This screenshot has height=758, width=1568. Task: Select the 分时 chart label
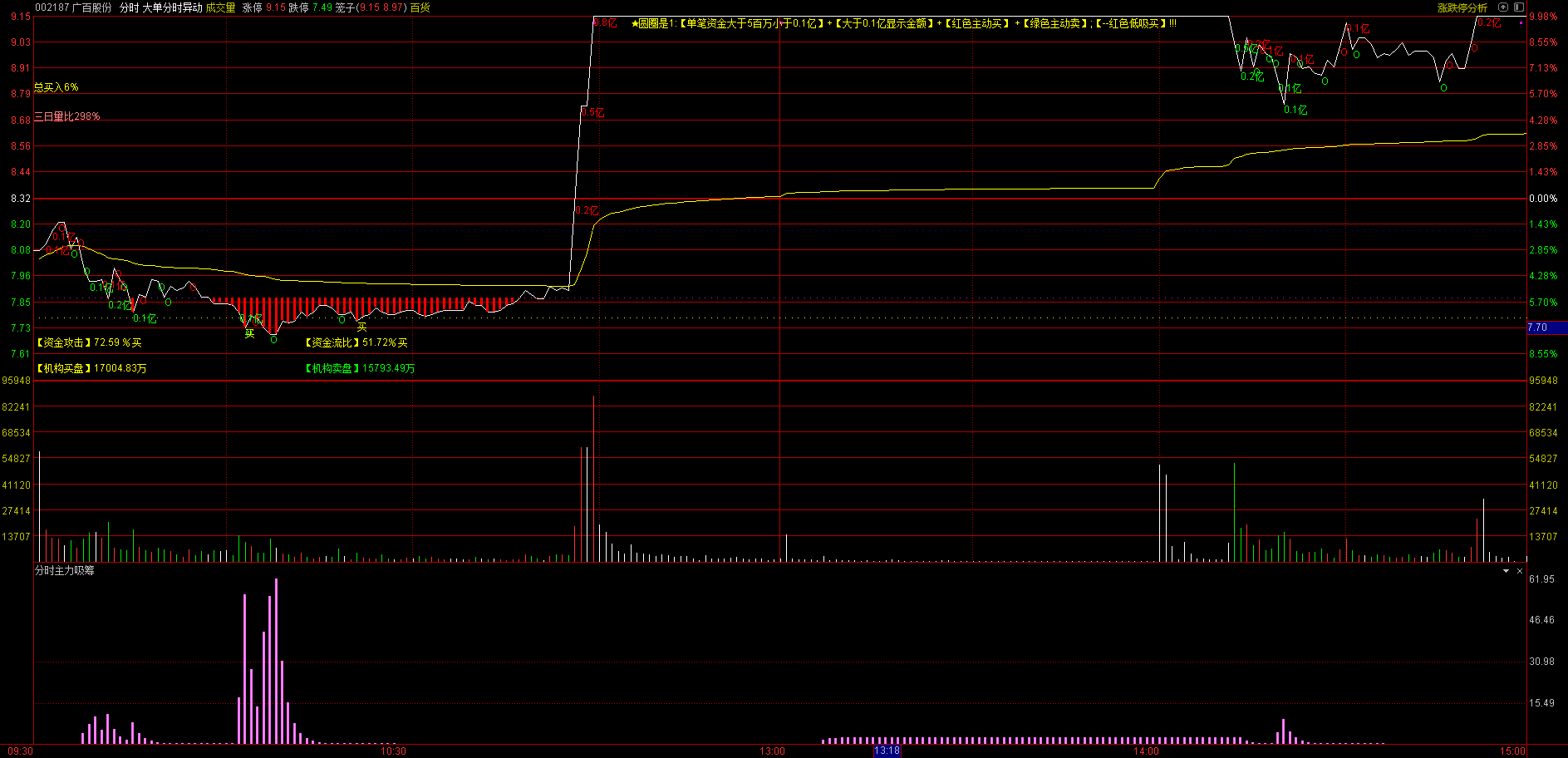click(x=130, y=7)
